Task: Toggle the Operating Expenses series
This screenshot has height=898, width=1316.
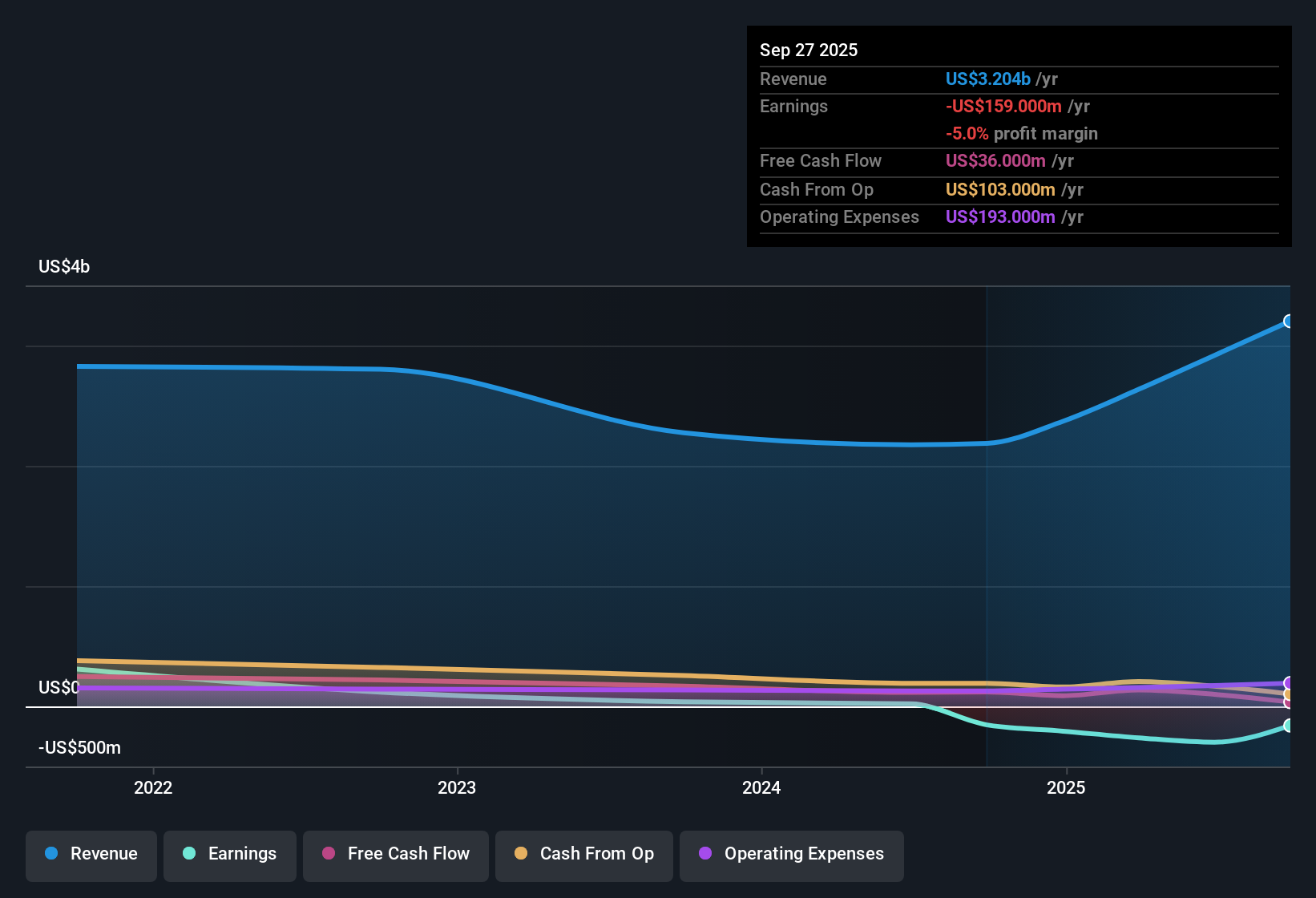Action: pos(791,854)
